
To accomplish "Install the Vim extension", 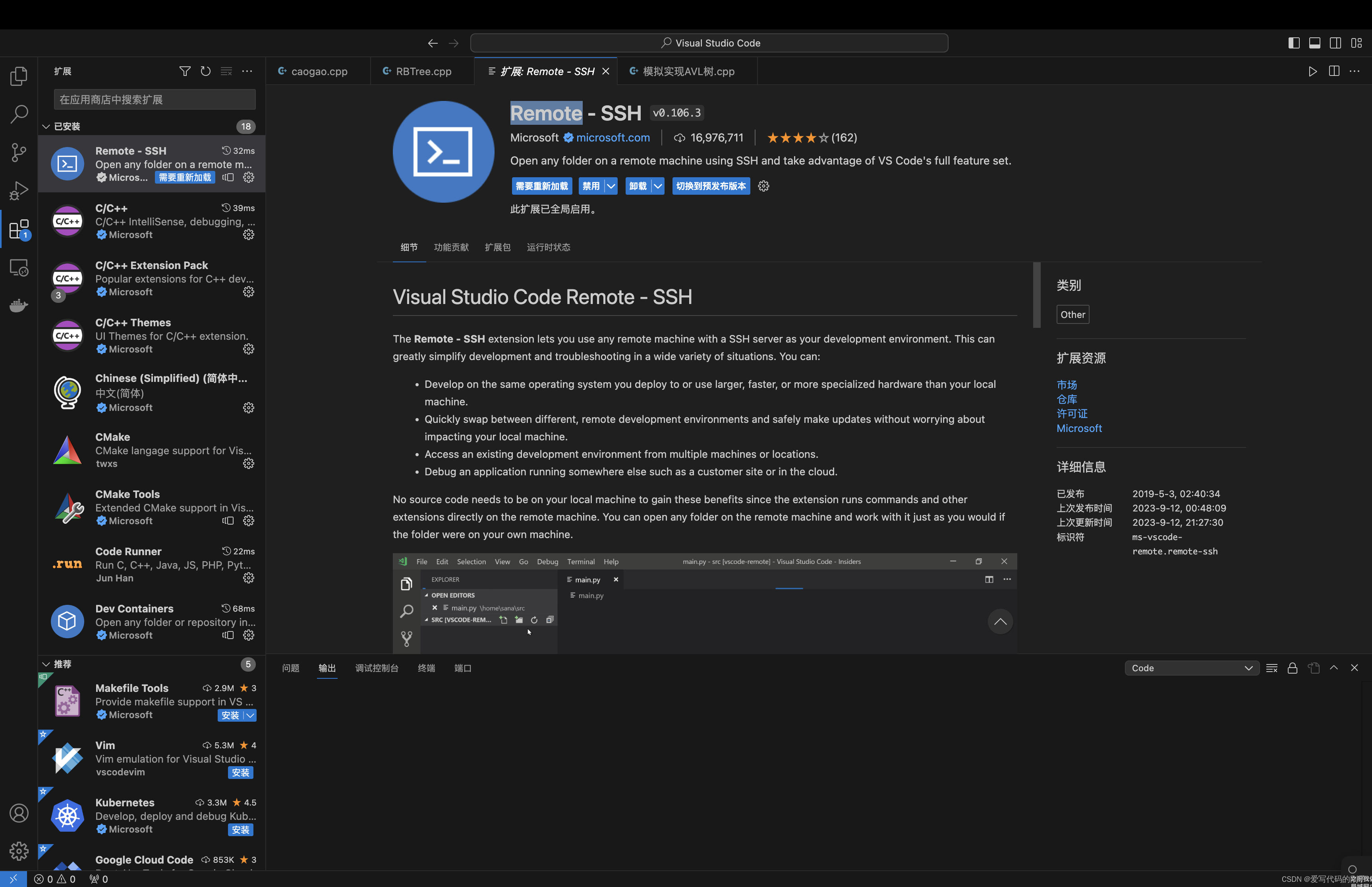I will [x=241, y=773].
